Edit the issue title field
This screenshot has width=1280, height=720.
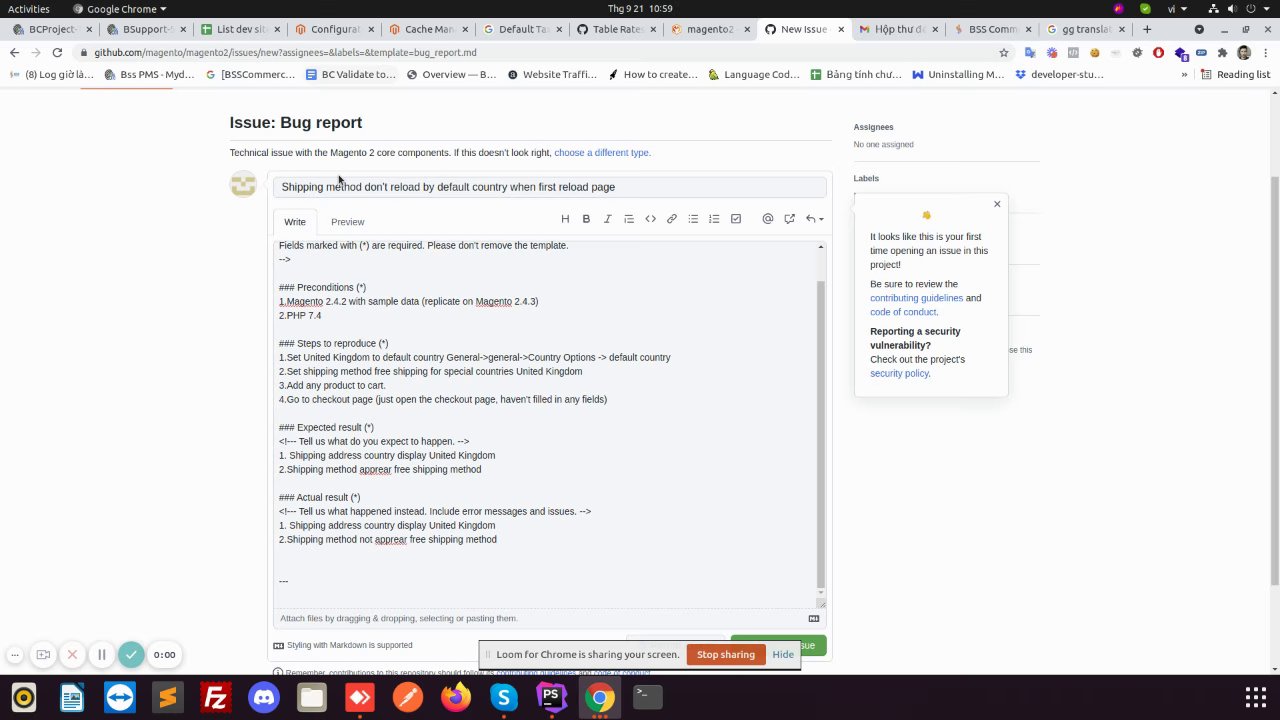549,187
